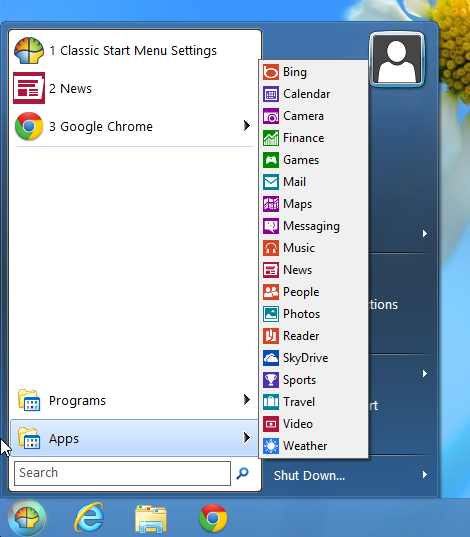This screenshot has width=470, height=537.
Task: Open News icon in Apps submenu
Action: pos(271,270)
